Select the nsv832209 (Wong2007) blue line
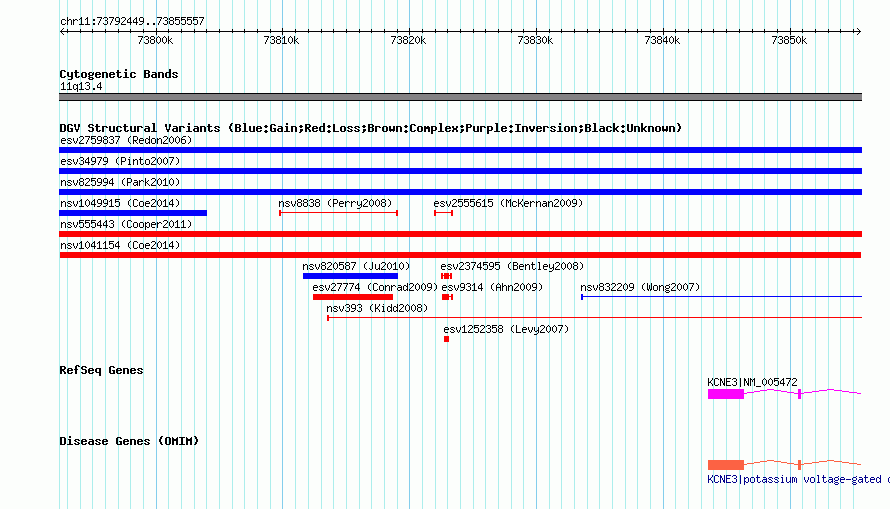This screenshot has height=509, width=890. pyautogui.click(x=721, y=297)
